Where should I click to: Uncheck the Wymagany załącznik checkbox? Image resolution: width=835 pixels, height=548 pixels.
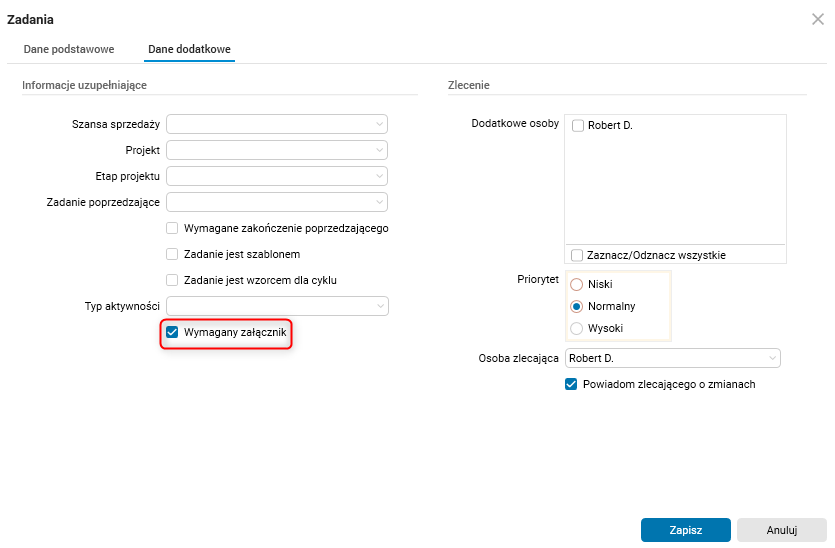173,332
